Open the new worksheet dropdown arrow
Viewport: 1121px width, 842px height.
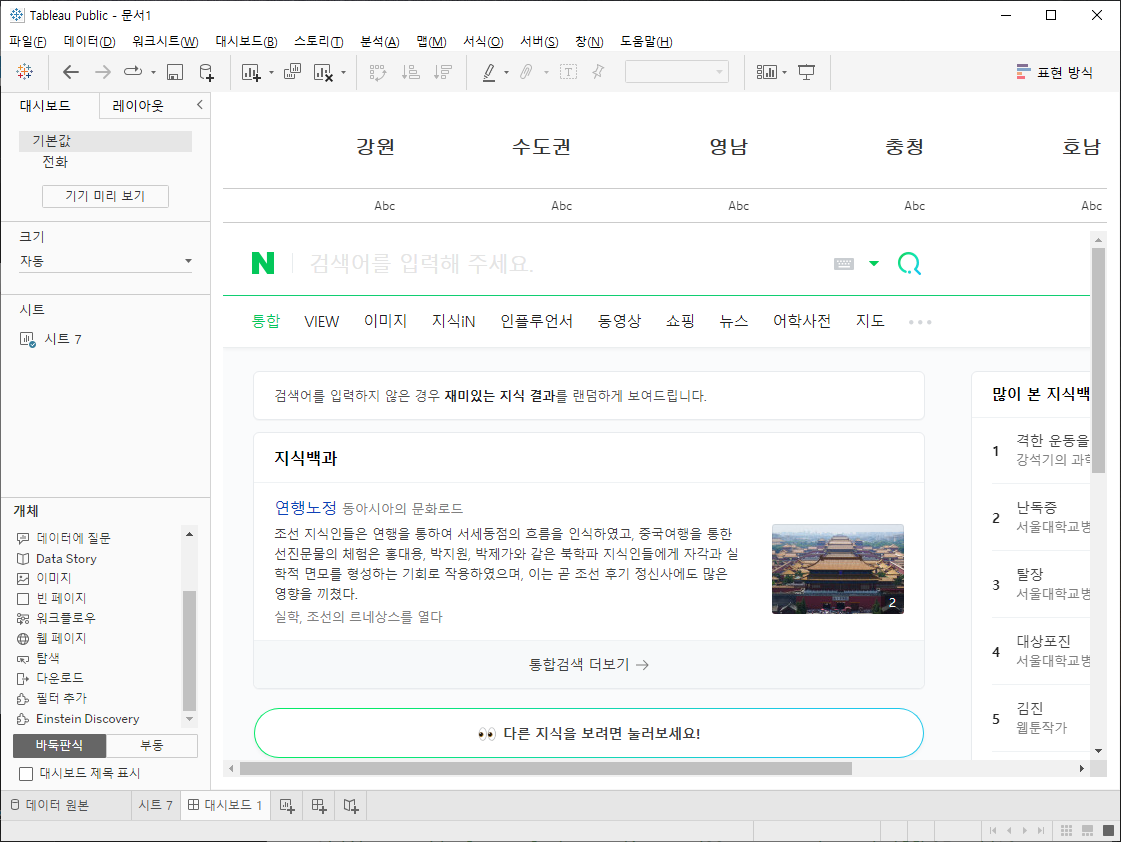272,72
